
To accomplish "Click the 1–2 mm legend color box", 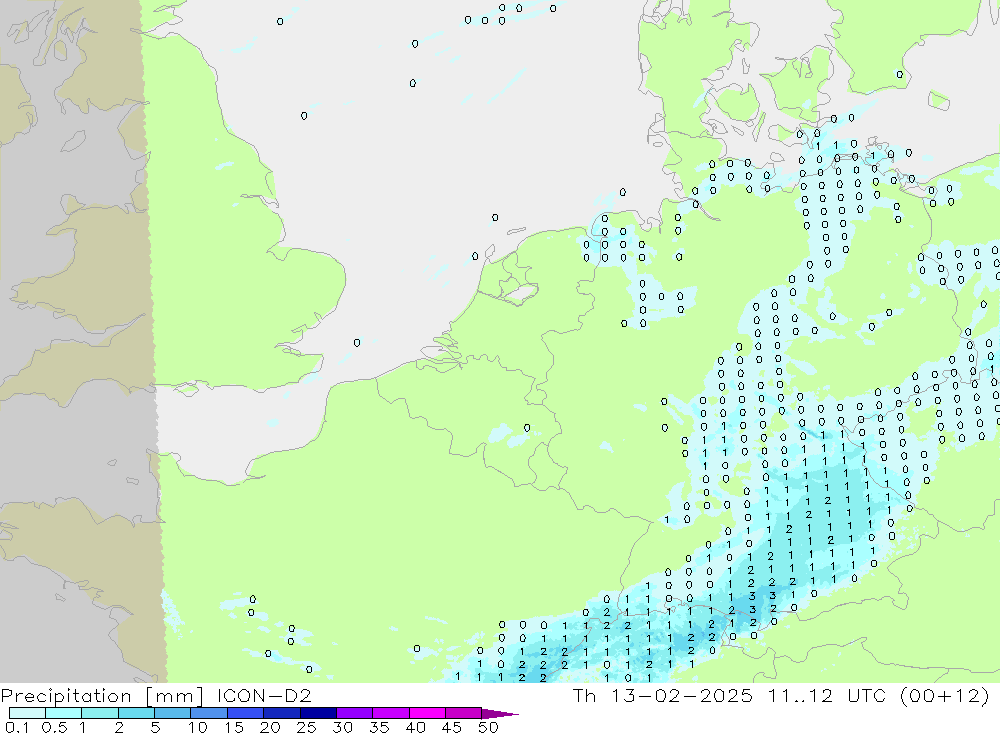I will click(x=100, y=713).
